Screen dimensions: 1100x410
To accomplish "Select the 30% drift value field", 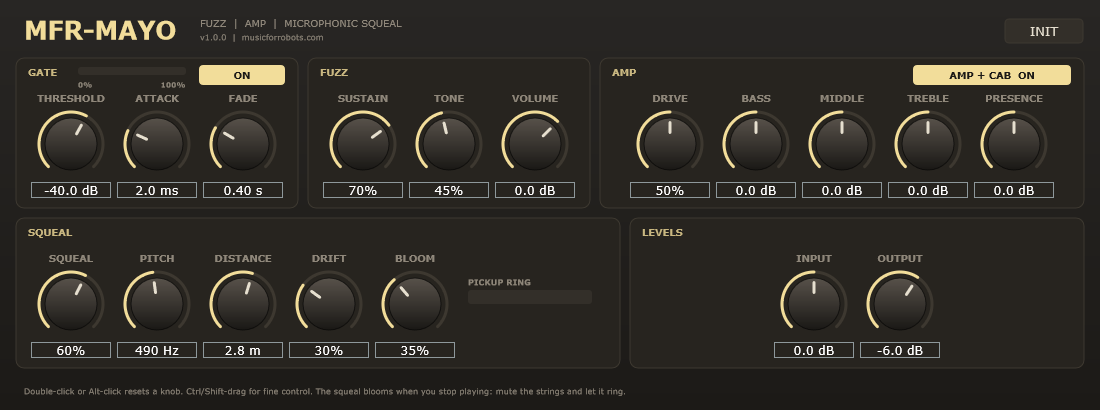I will click(329, 350).
